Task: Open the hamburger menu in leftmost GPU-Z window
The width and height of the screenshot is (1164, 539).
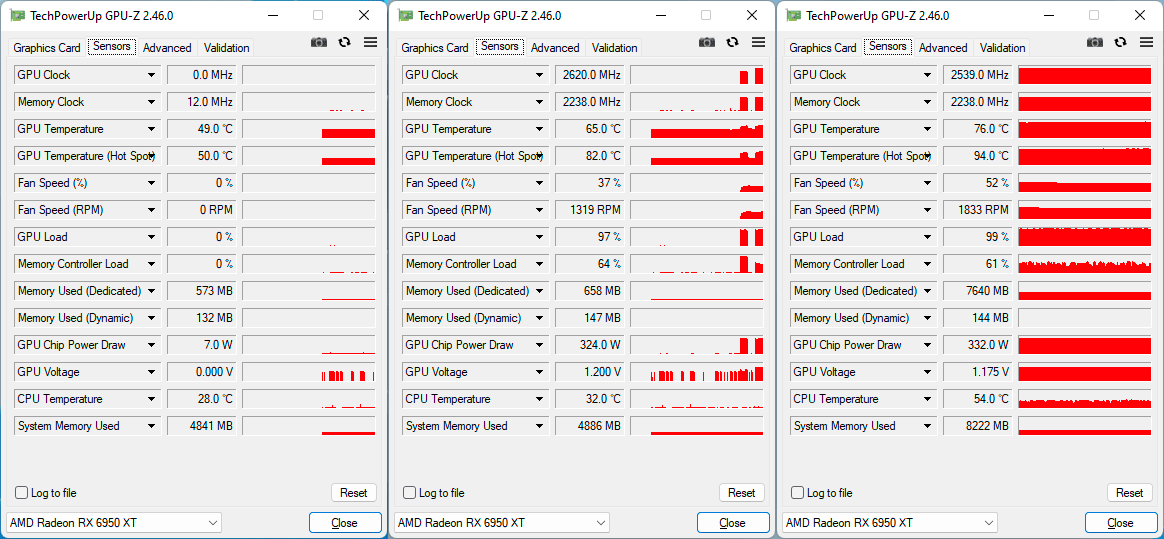Action: click(370, 42)
